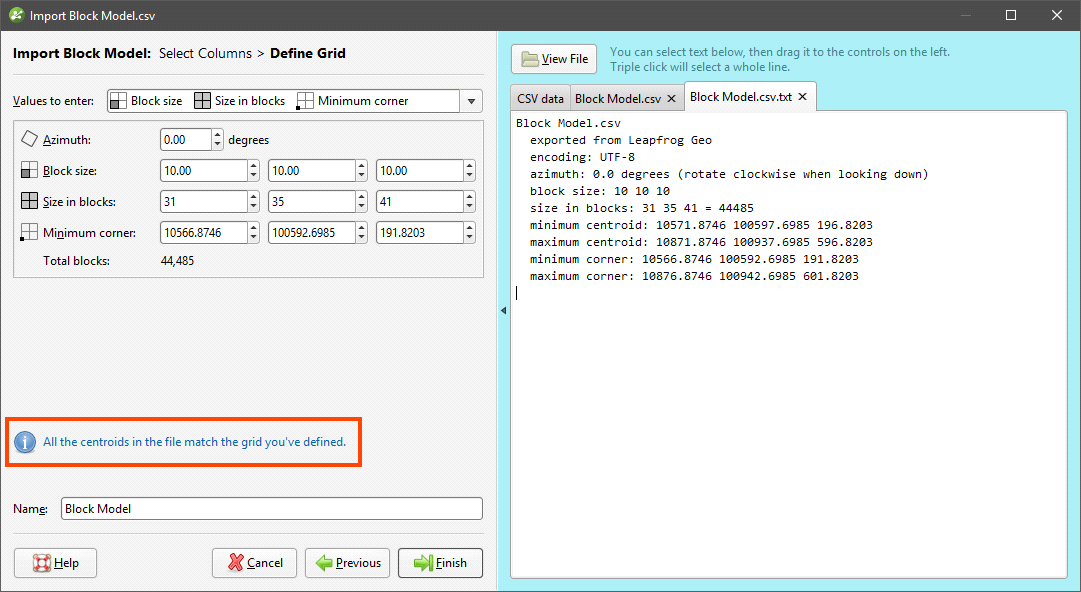Click Minimum corner field 100592.6985

coord(312,232)
